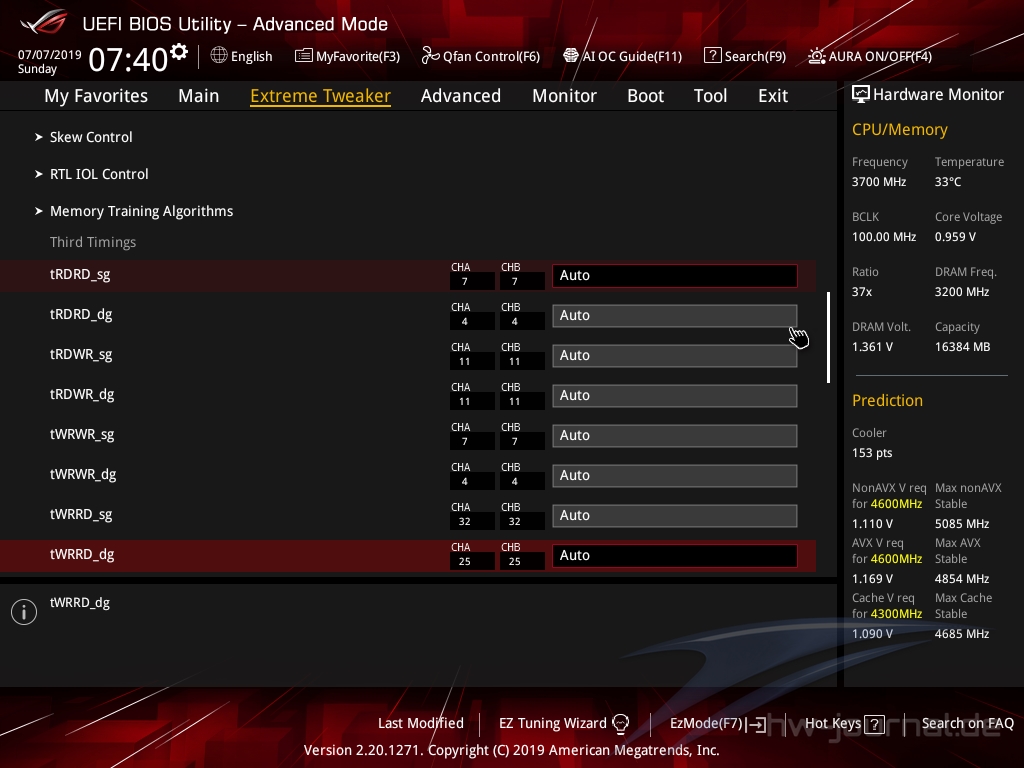1024x768 pixels.
Task: Click the tRDWR_sg Auto field
Action: pos(675,355)
